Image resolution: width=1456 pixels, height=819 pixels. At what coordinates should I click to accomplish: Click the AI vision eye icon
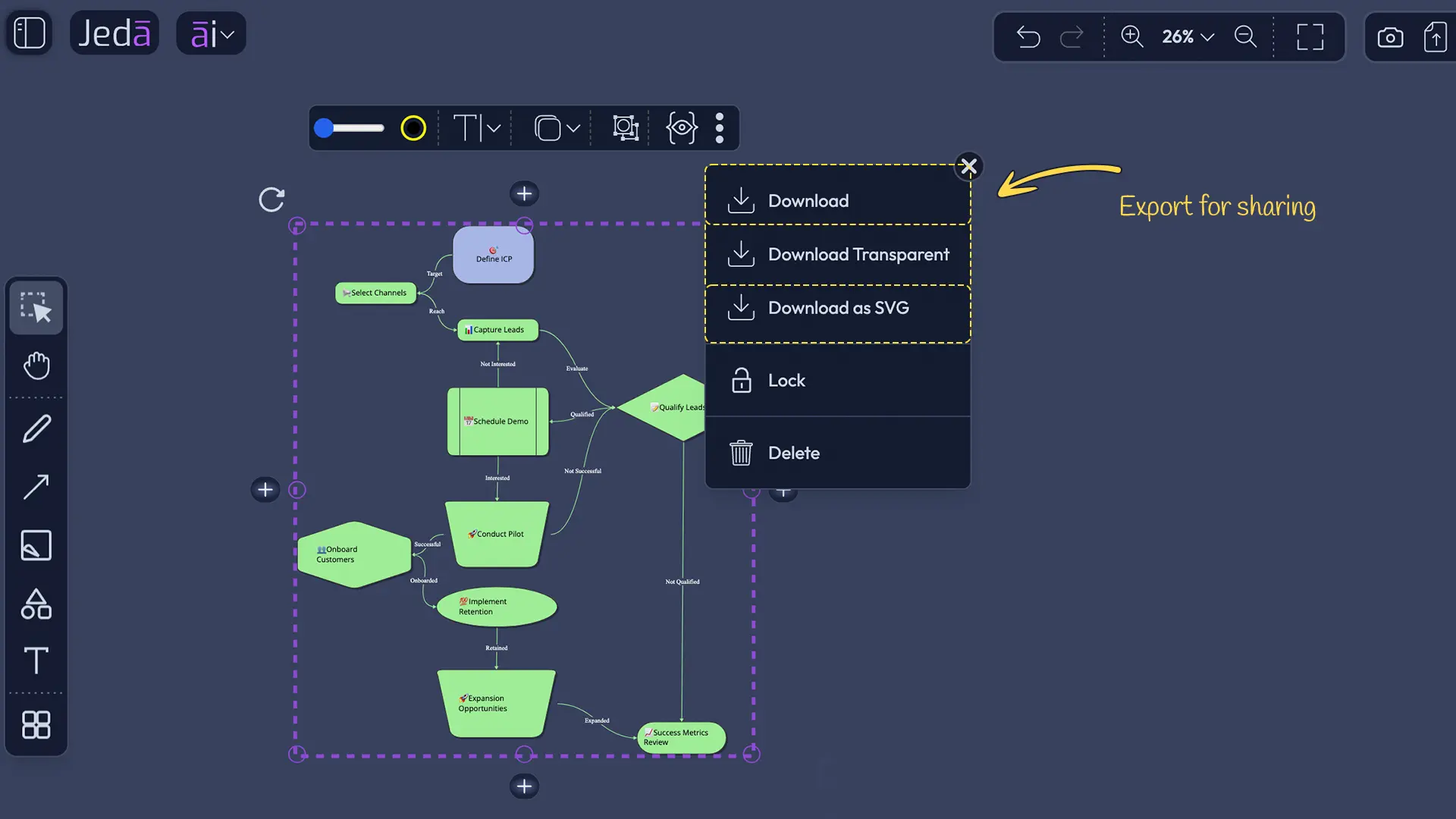[681, 128]
